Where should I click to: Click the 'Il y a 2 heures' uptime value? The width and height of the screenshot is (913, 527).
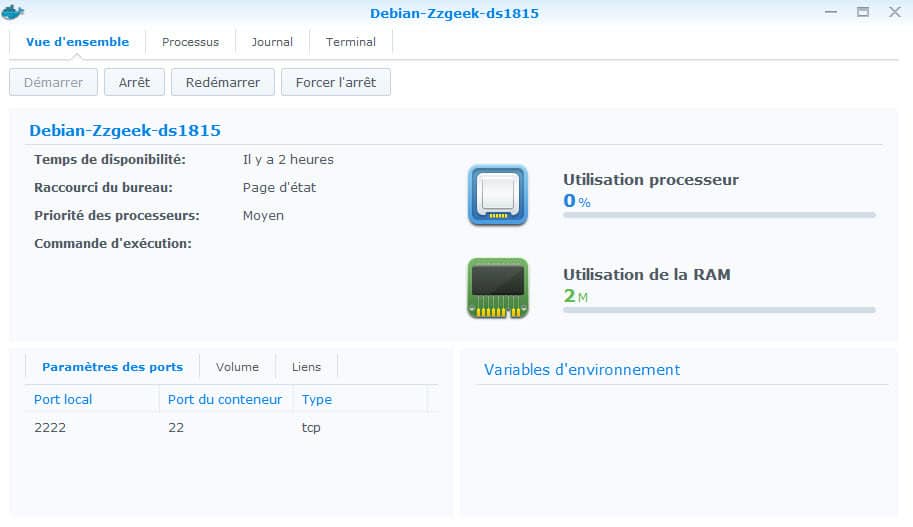pyautogui.click(x=288, y=160)
